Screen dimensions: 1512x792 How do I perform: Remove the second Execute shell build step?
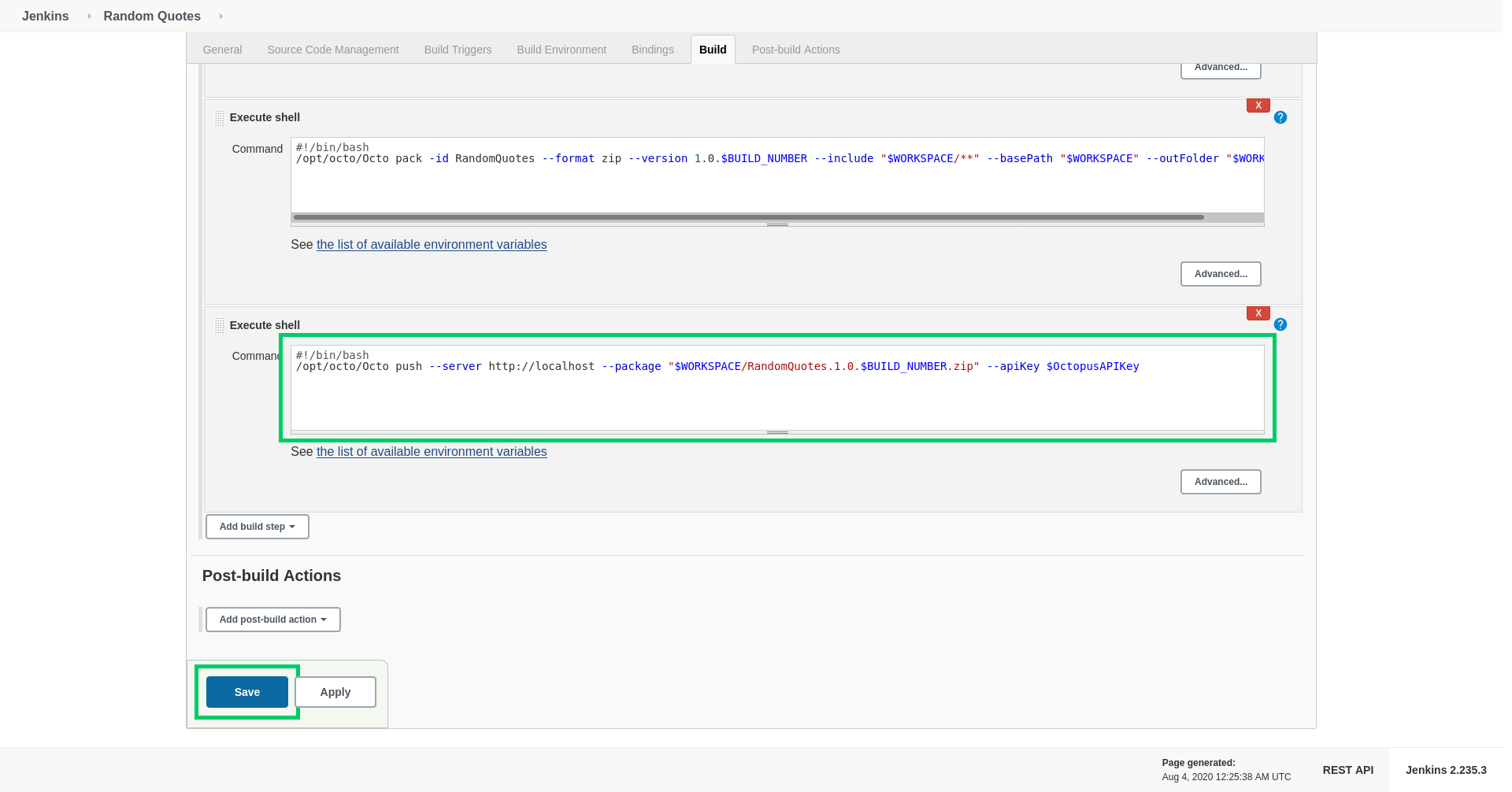(1258, 313)
